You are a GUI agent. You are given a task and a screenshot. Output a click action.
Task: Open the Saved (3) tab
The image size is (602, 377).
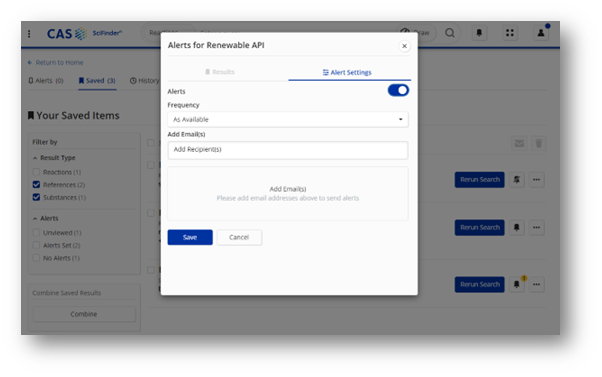point(97,81)
